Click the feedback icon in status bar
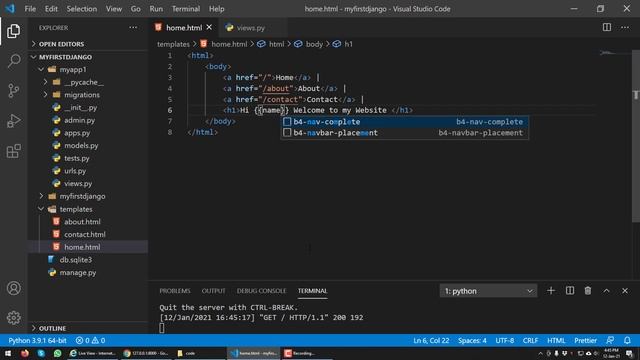Viewport: 640px width, 360px height. pyautogui.click(x=610, y=340)
